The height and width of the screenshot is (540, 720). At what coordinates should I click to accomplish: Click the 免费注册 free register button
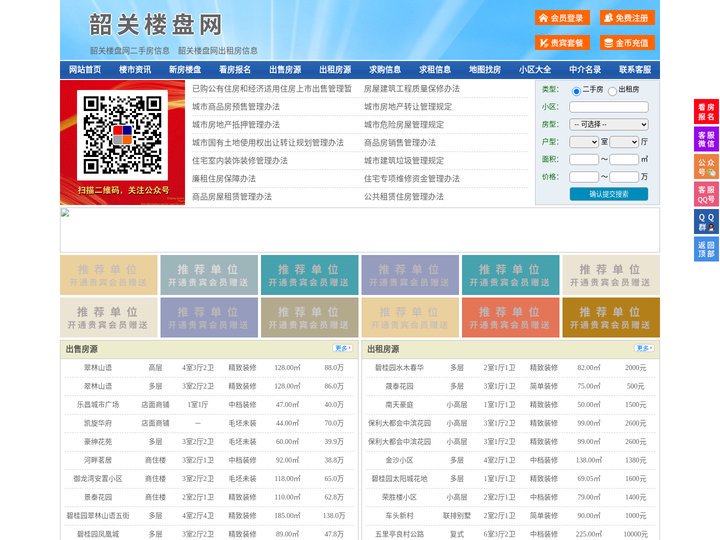(627, 18)
